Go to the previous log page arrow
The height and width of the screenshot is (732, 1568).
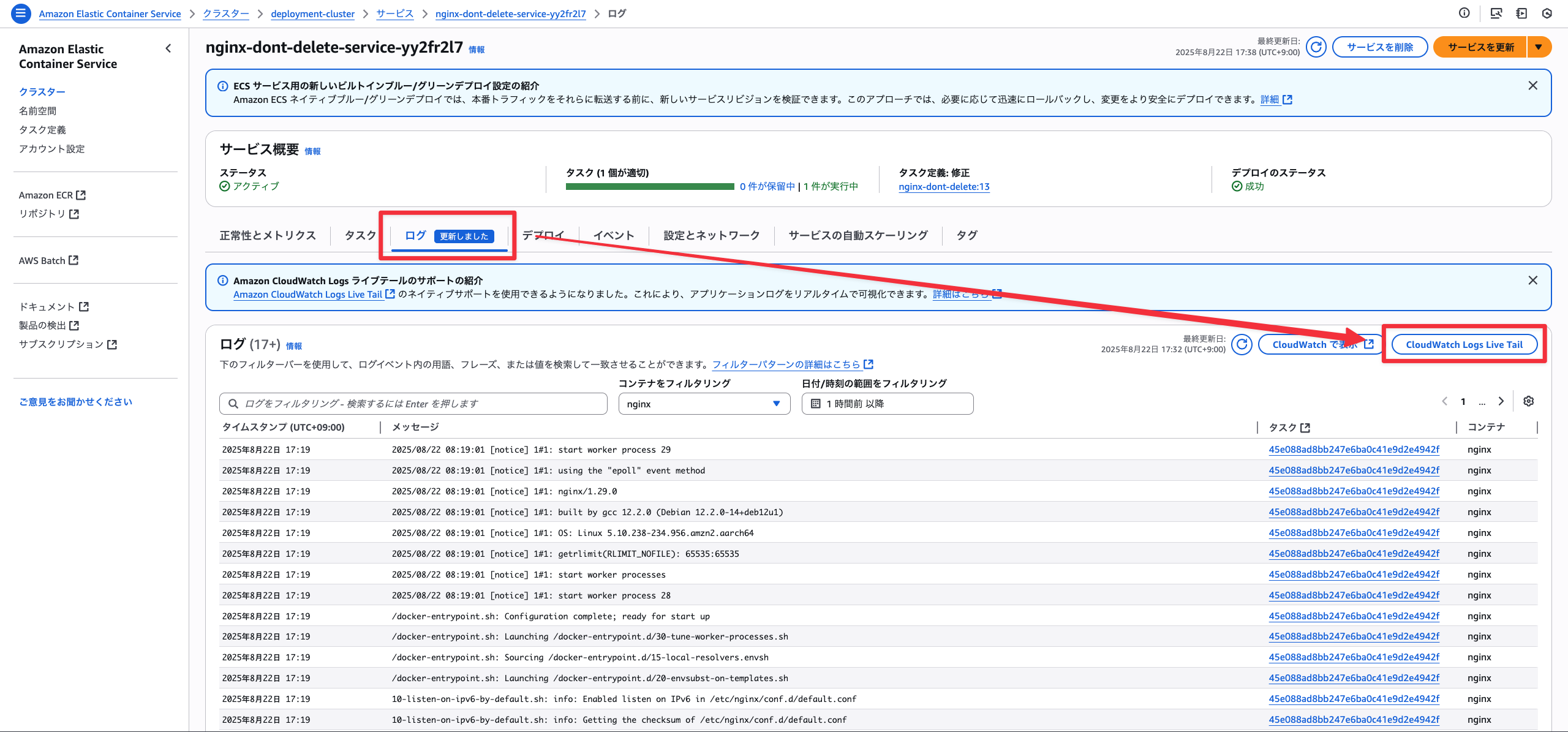click(x=1445, y=401)
